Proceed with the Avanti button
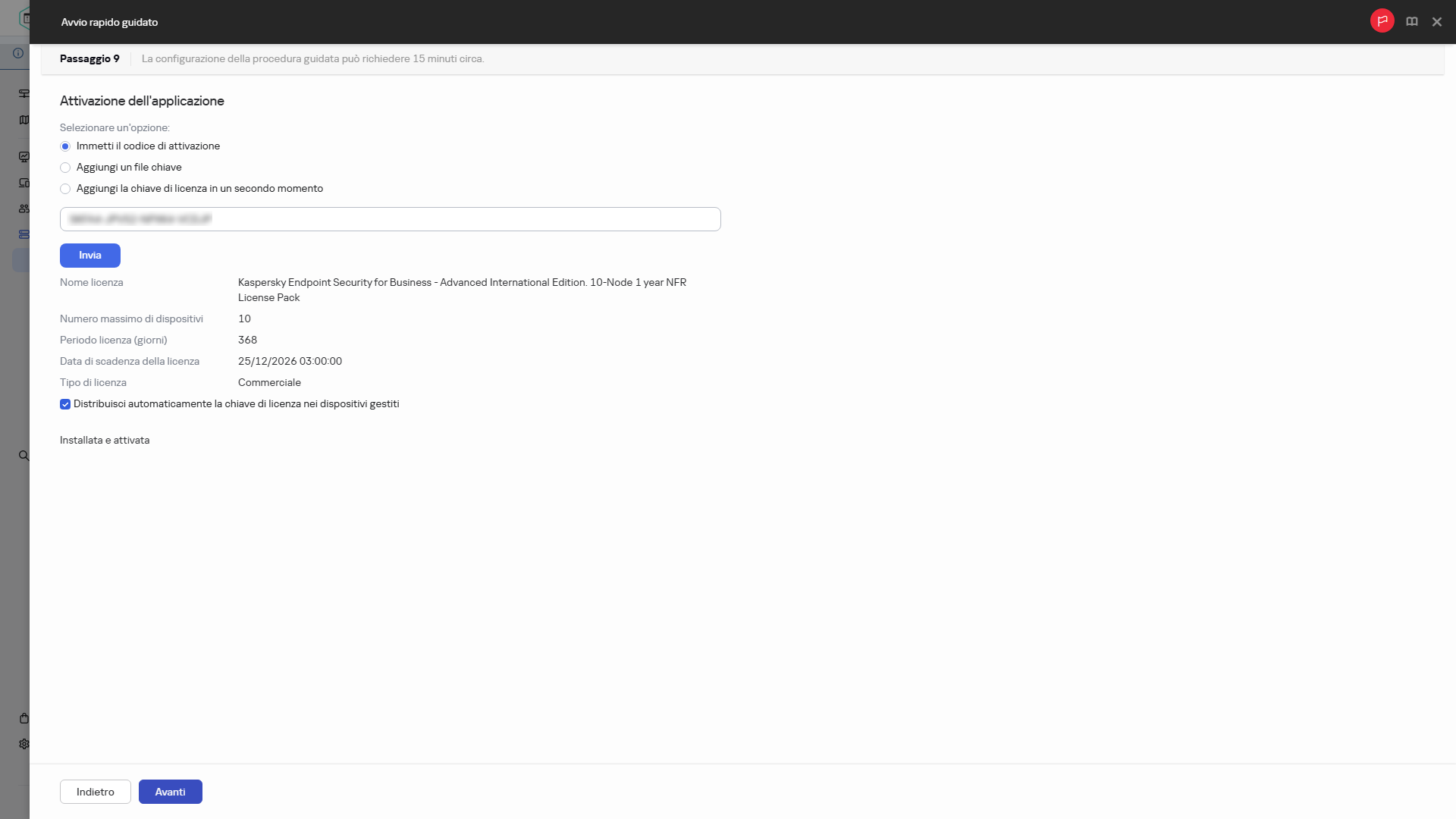 click(x=170, y=792)
